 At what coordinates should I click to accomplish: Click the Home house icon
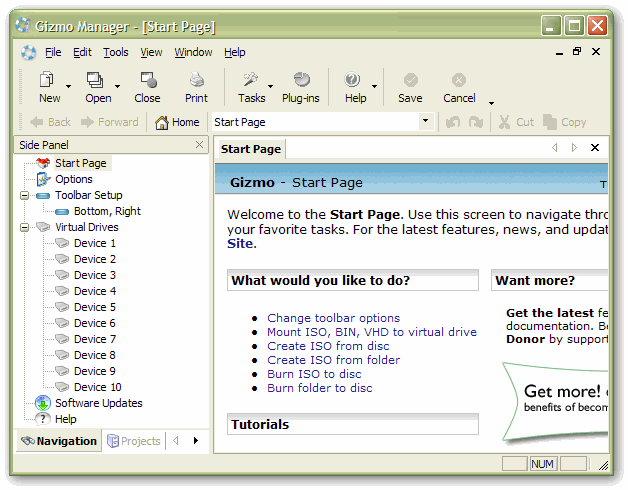point(161,122)
